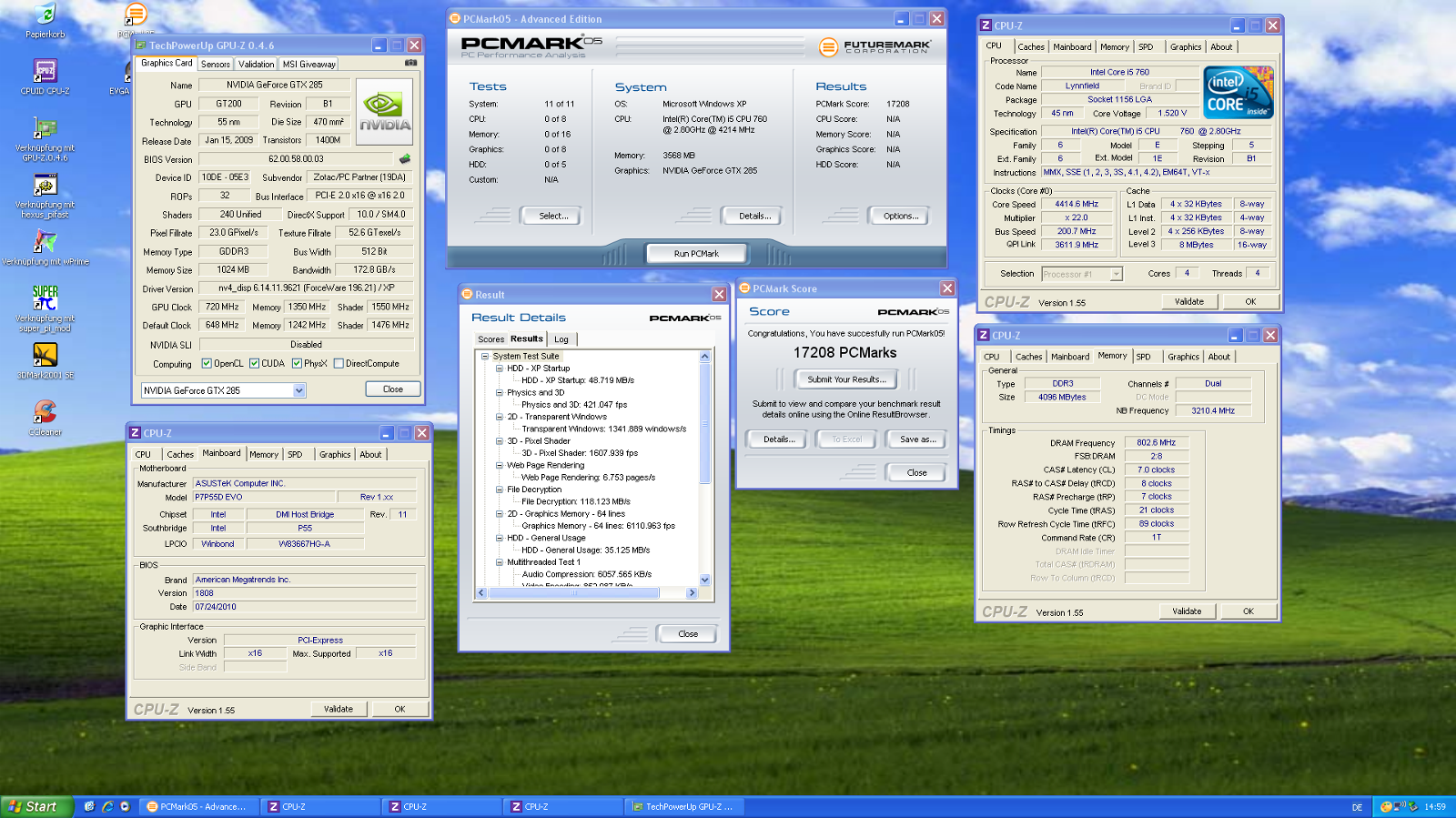Open the Processor #1 selection dropdown
Image resolution: width=1456 pixels, height=818 pixels.
pos(1117,274)
